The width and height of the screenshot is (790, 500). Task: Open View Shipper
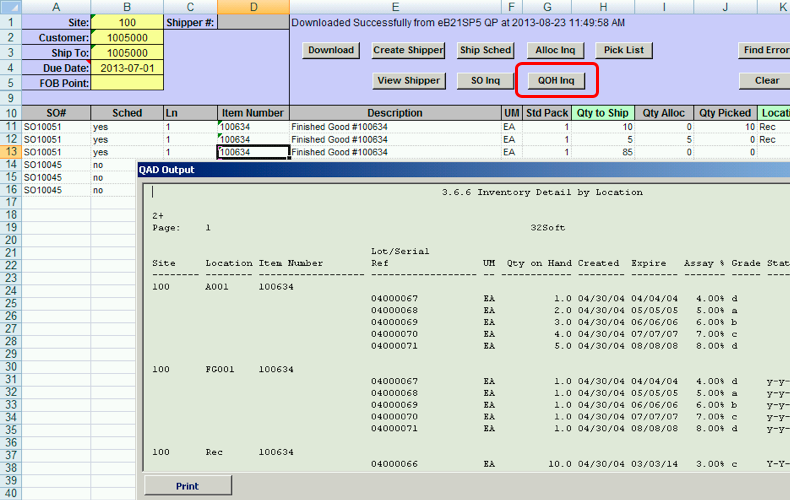coord(408,80)
